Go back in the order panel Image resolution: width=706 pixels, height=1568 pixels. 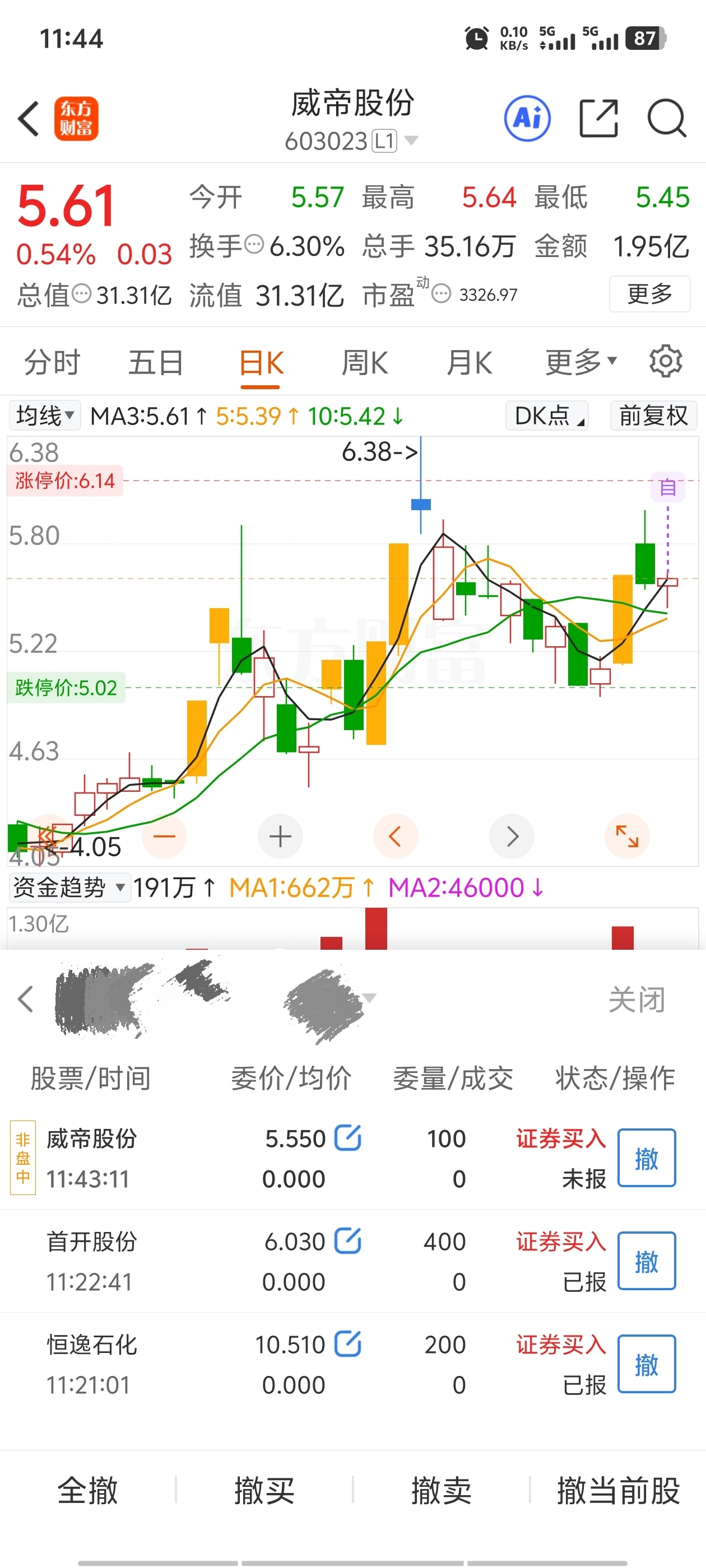26,999
